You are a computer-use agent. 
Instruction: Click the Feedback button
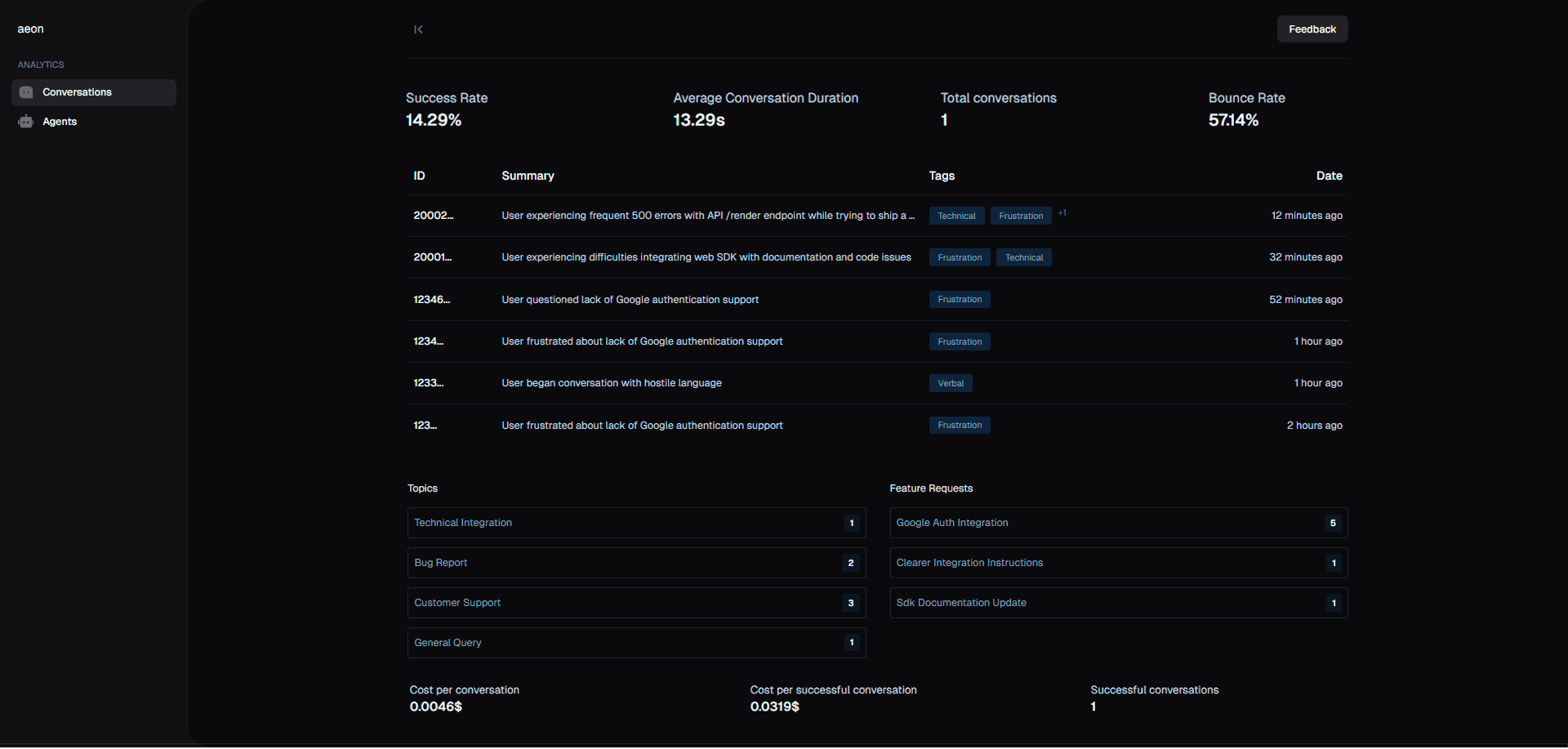[1311, 29]
